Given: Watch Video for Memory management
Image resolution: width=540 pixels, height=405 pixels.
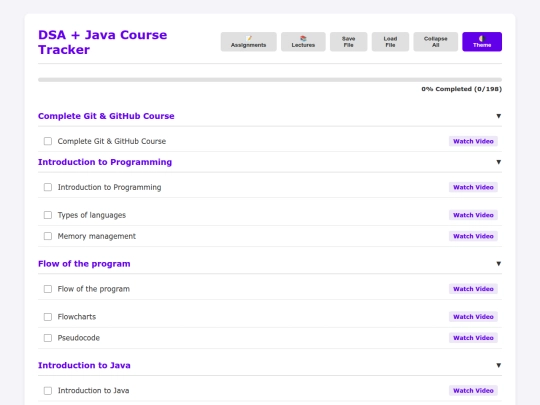Looking at the screenshot, I should point(473,236).
